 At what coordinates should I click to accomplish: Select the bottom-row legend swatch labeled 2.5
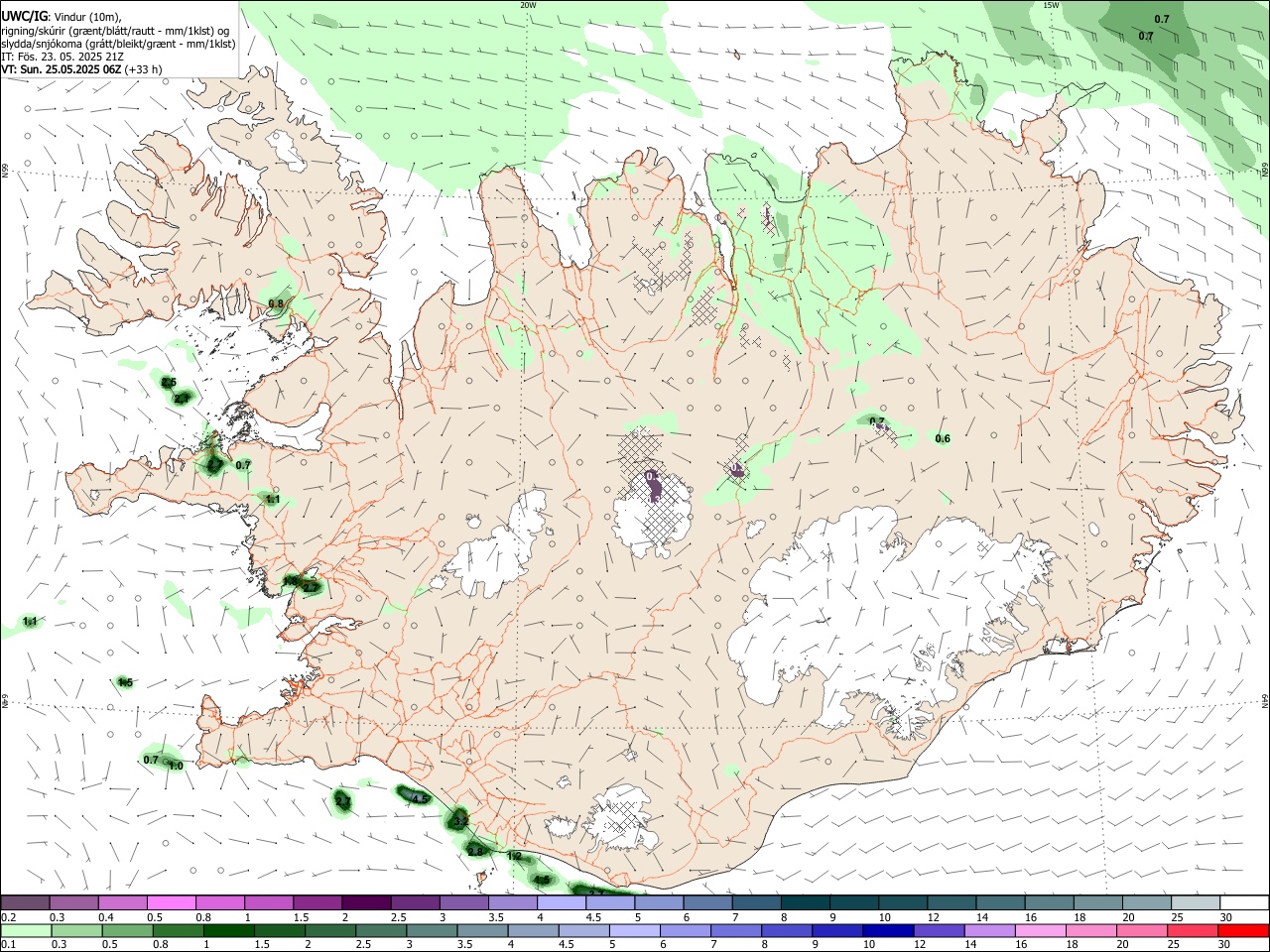(x=381, y=930)
